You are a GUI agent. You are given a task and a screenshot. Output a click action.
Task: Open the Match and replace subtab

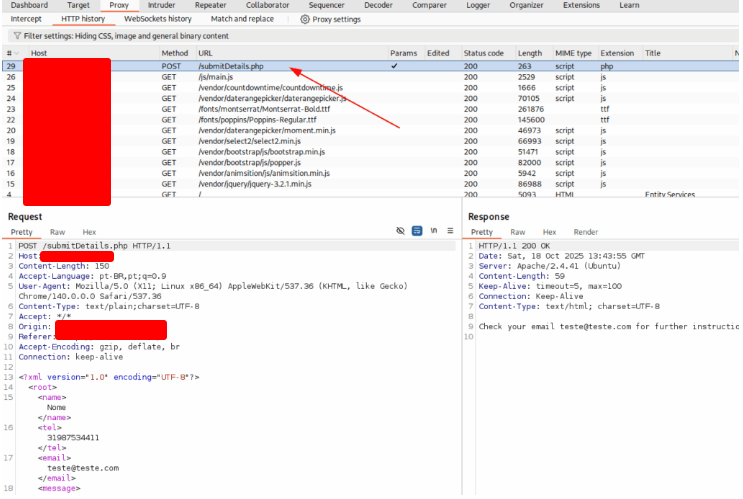coord(242,19)
